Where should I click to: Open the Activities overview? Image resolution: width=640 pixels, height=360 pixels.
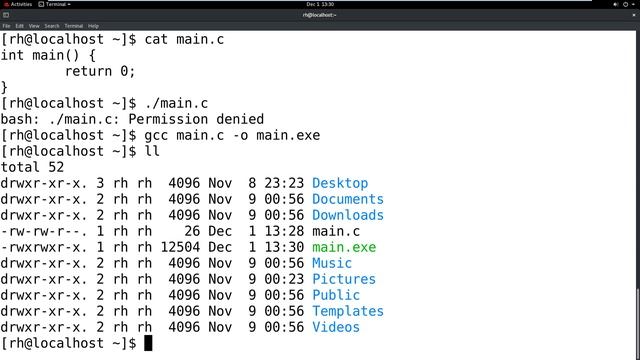(18, 4)
